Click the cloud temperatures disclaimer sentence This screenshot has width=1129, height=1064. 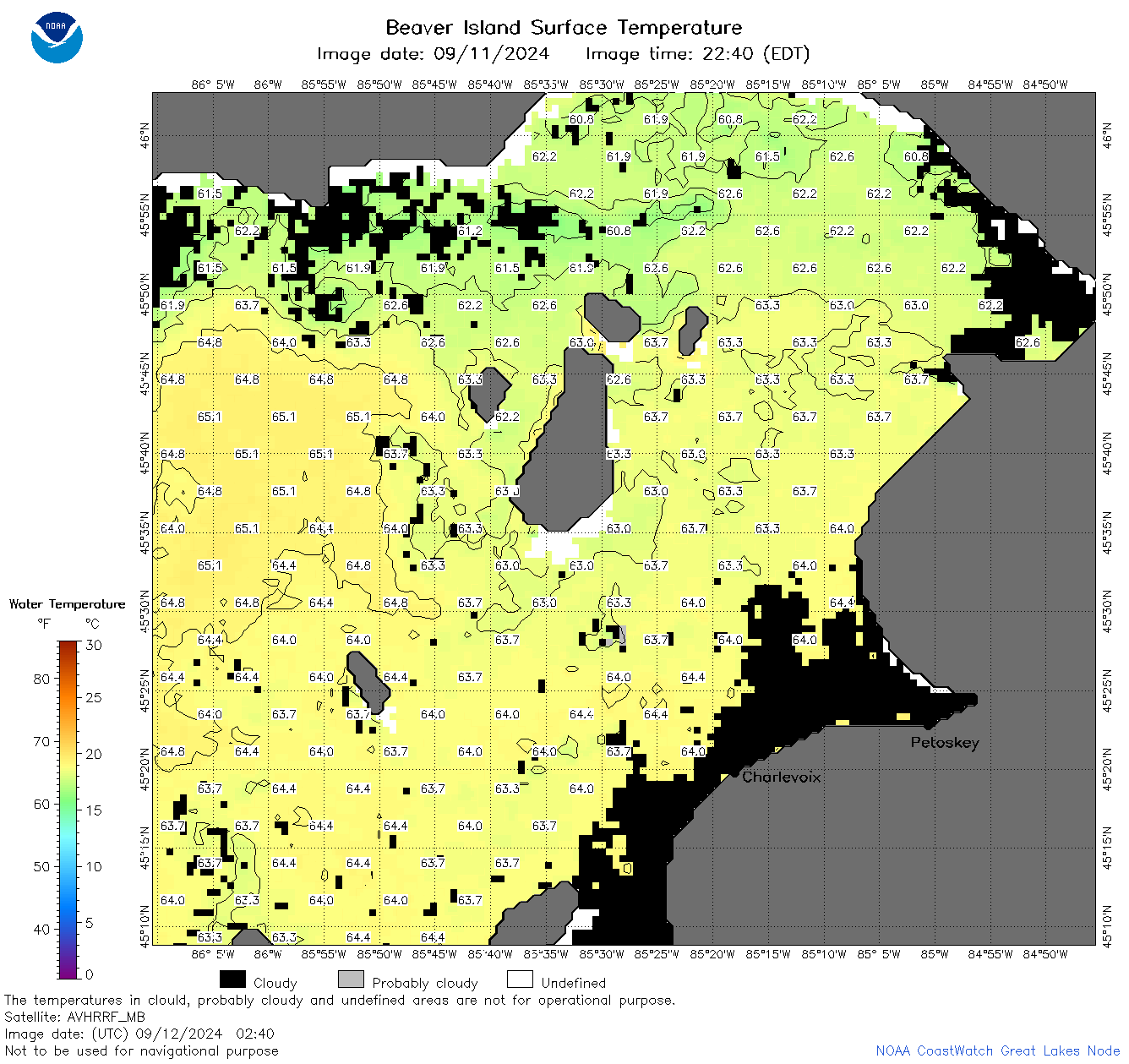340,1000
